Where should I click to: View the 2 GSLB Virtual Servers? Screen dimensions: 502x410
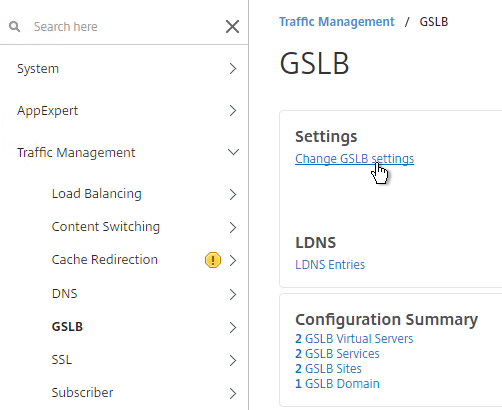tap(354, 339)
